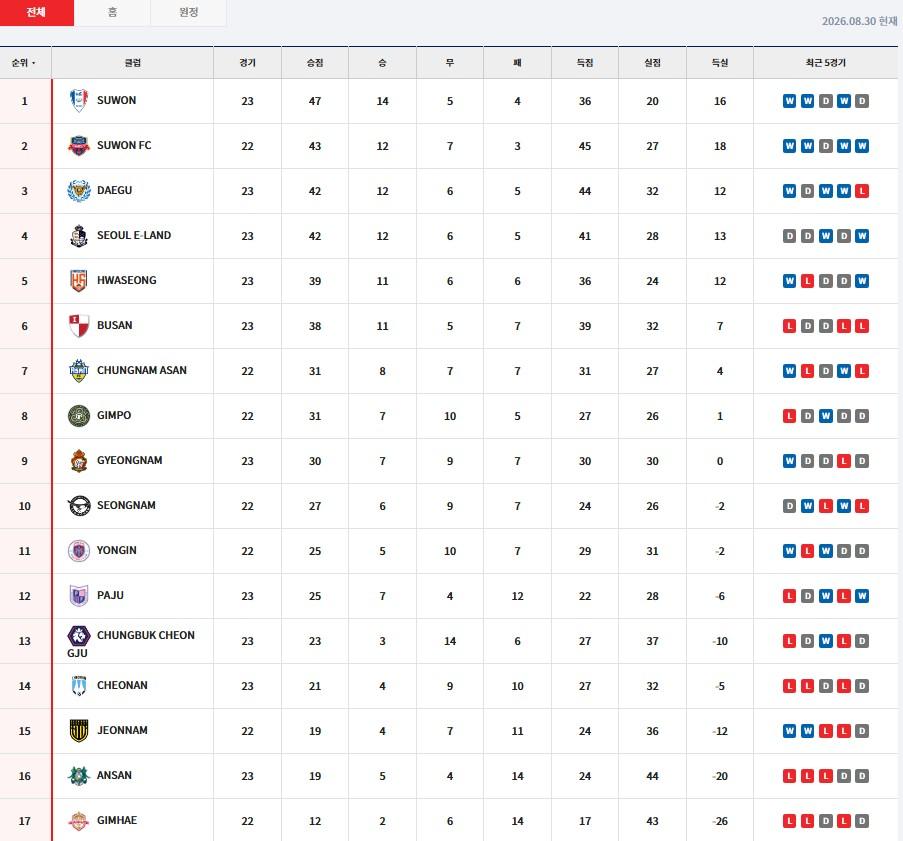903x841 pixels.
Task: Click the Yongin round purple emblem
Action: [x=78, y=551]
